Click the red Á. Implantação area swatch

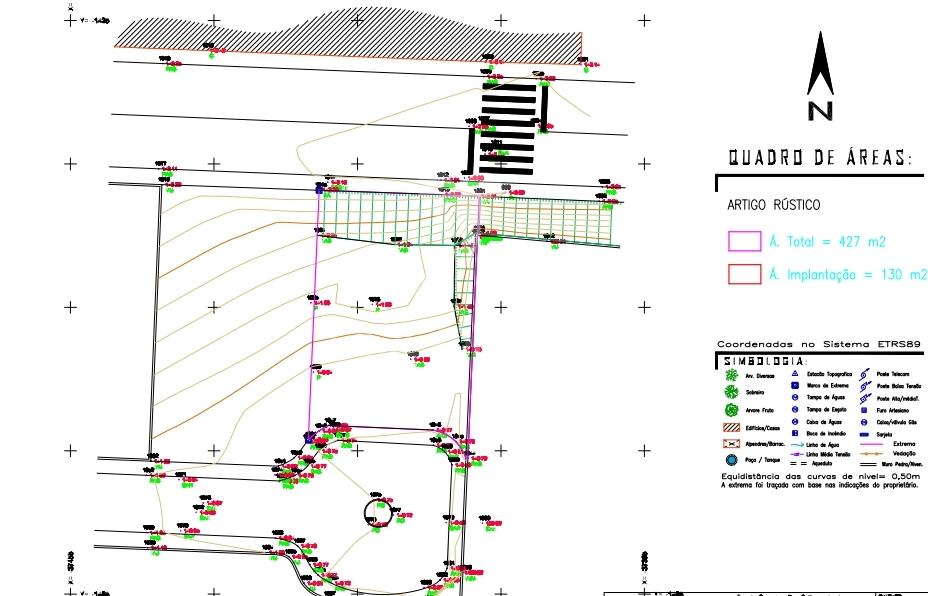[745, 274]
